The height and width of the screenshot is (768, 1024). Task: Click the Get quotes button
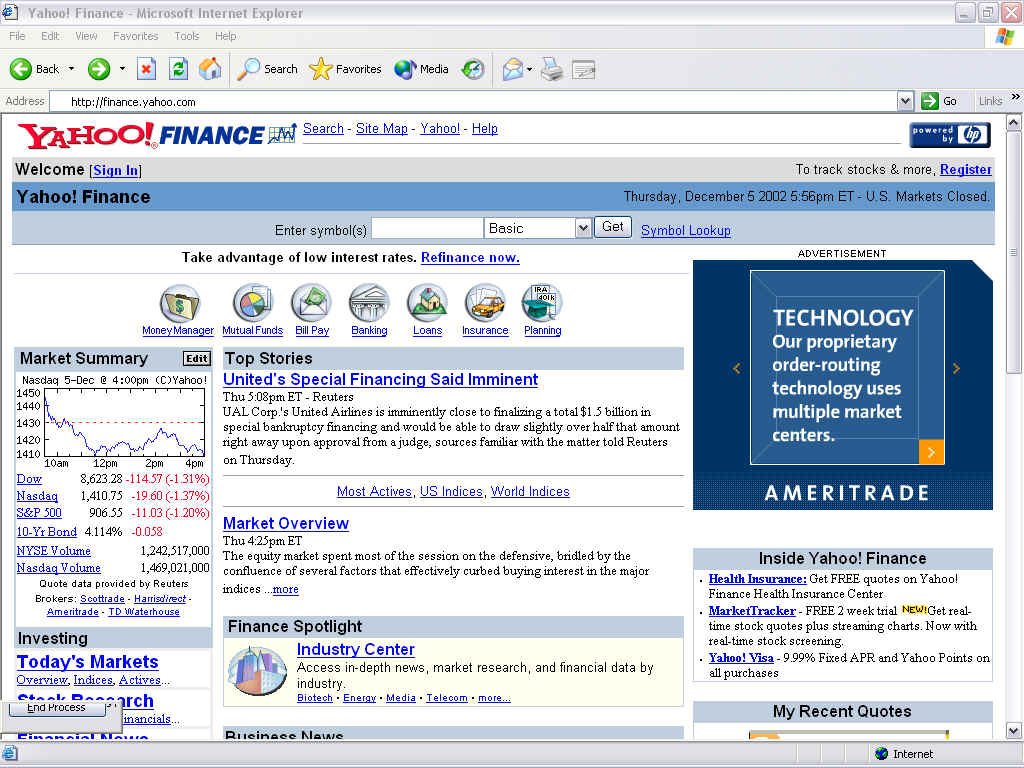(x=613, y=227)
